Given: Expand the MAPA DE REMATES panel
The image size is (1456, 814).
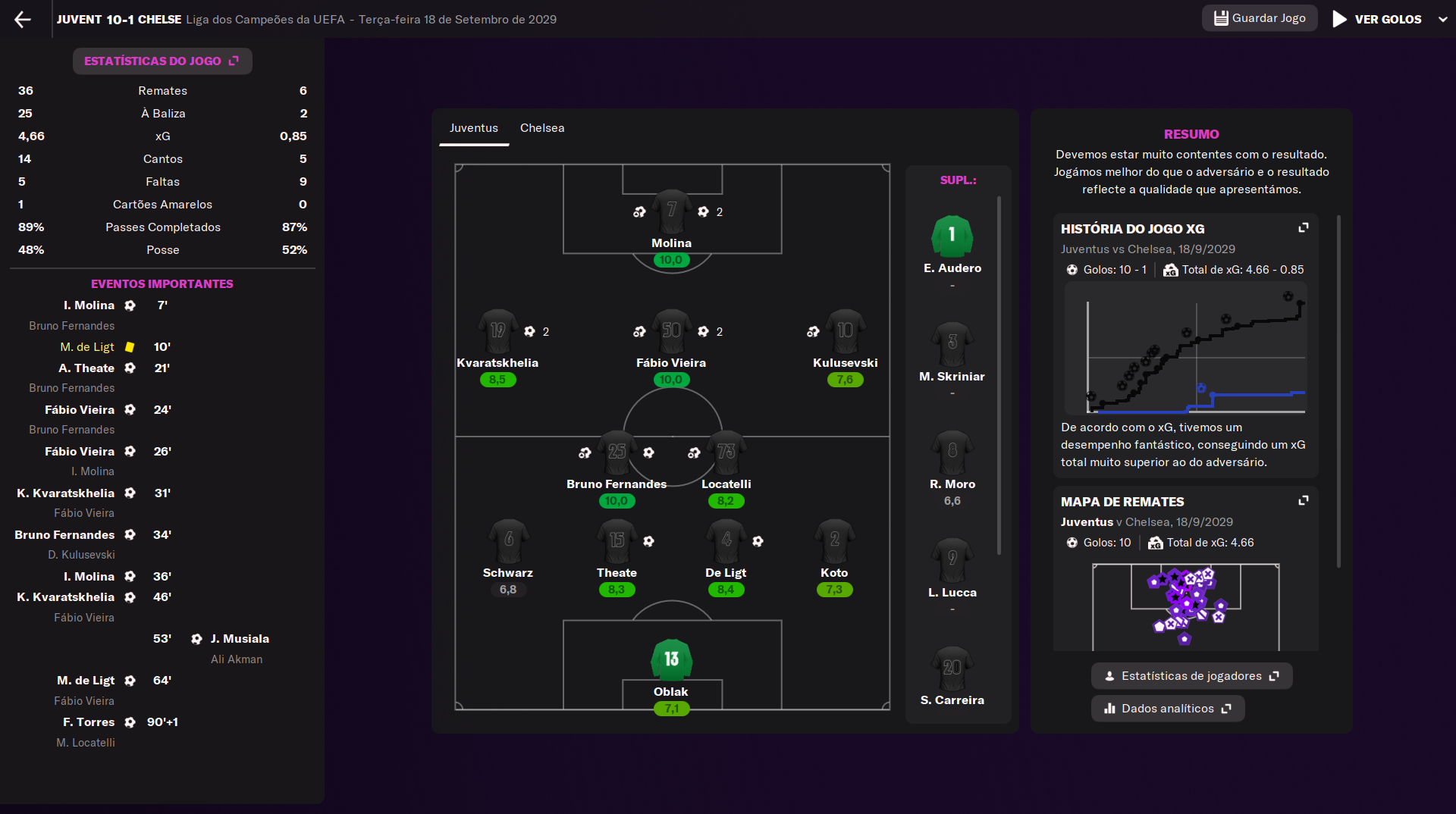Looking at the screenshot, I should coord(1304,501).
